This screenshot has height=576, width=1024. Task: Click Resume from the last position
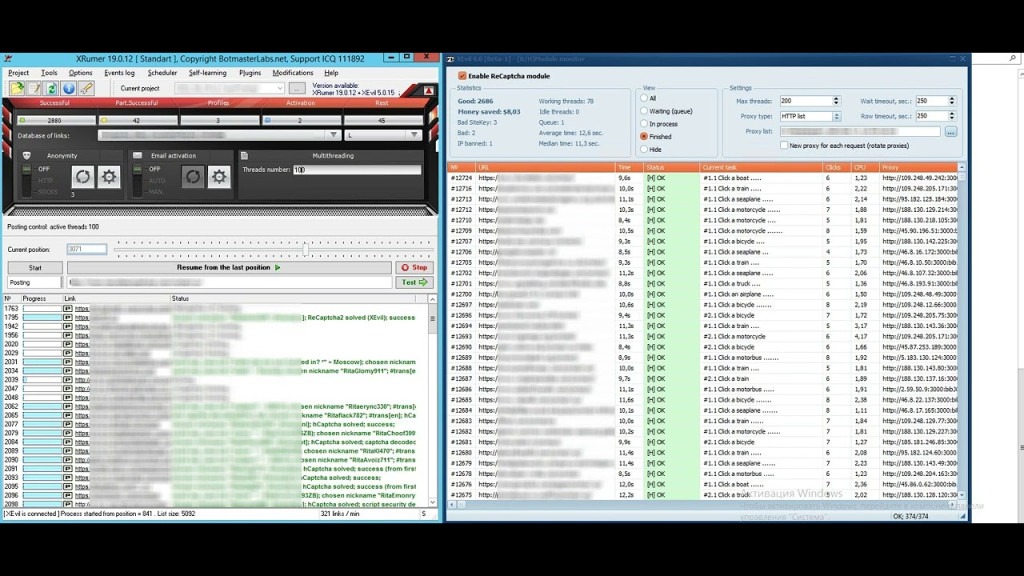tap(229, 267)
